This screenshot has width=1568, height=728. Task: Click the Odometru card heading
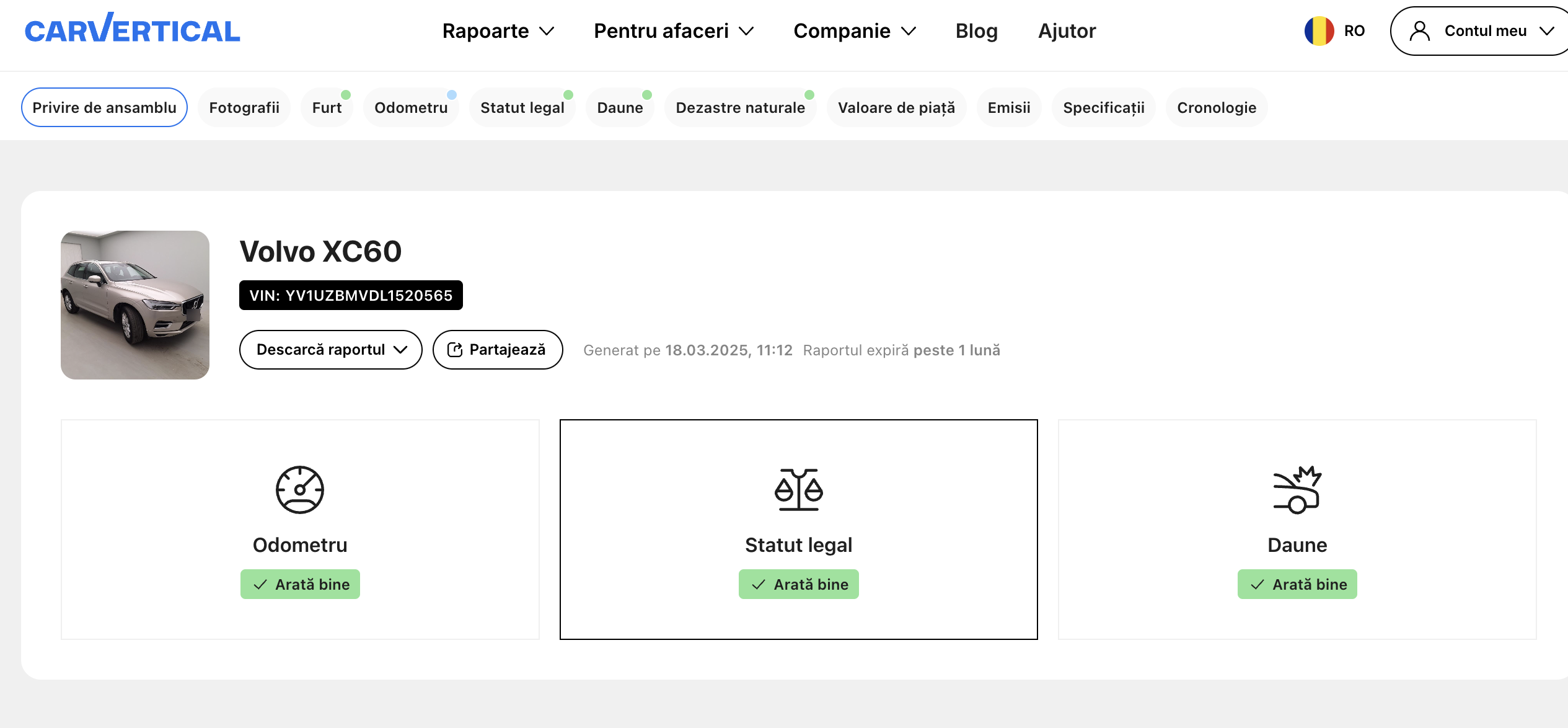[300, 545]
